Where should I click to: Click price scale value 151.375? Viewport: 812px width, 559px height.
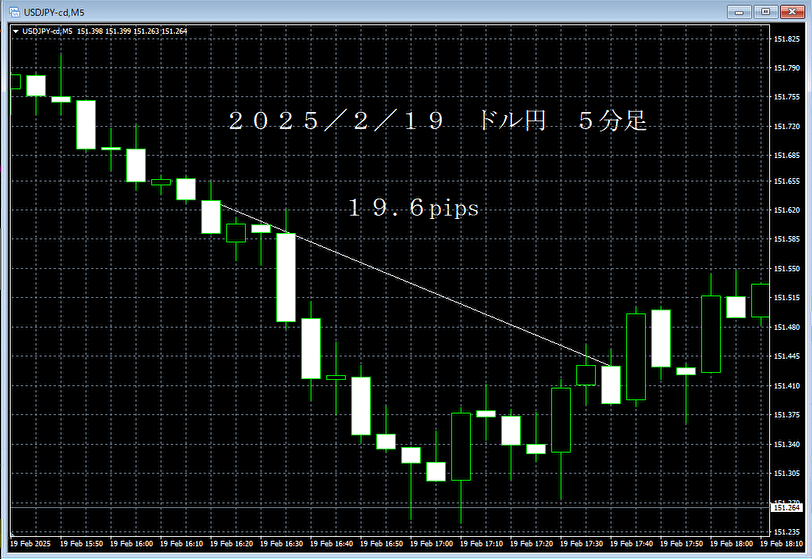click(x=787, y=415)
